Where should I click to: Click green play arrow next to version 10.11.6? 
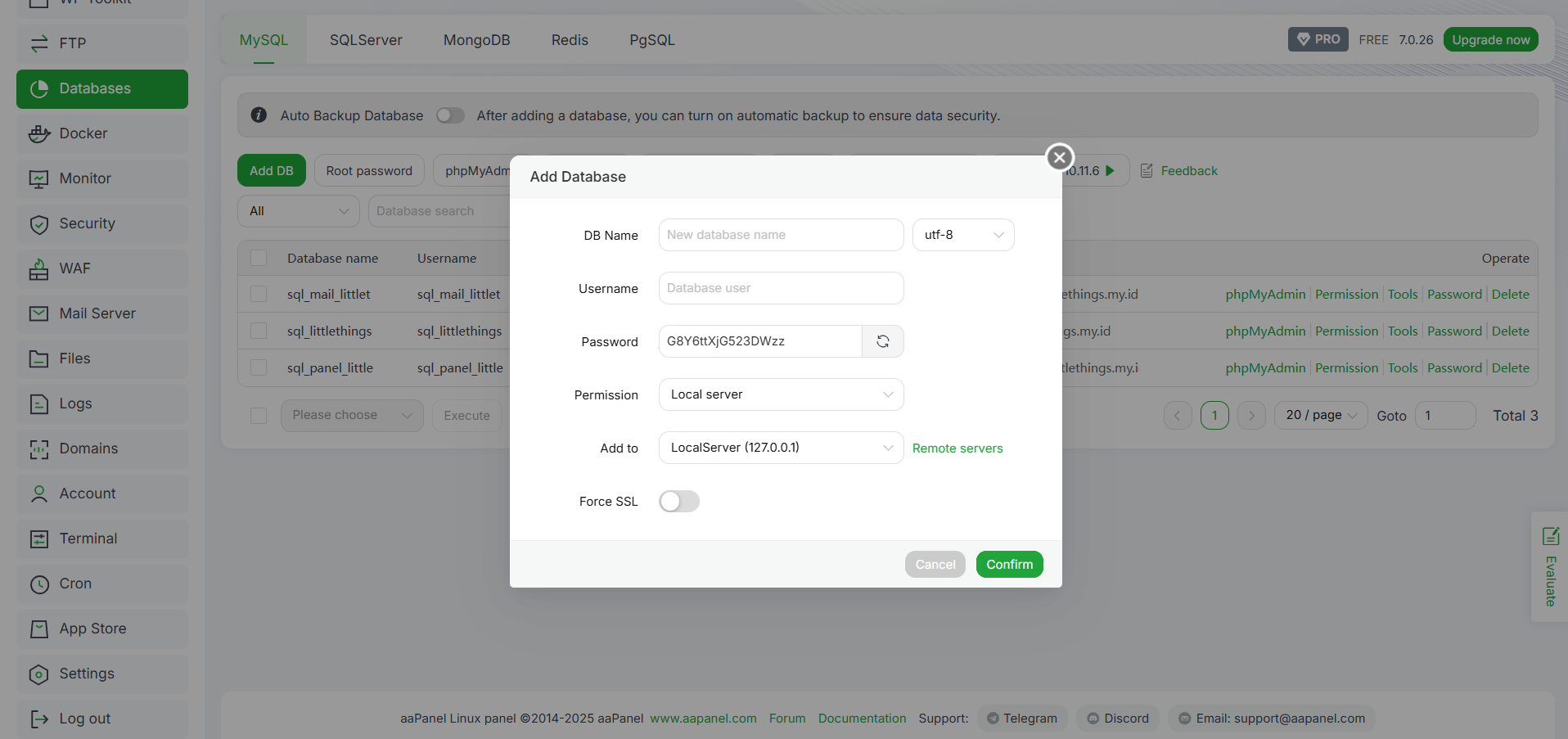click(x=1110, y=171)
